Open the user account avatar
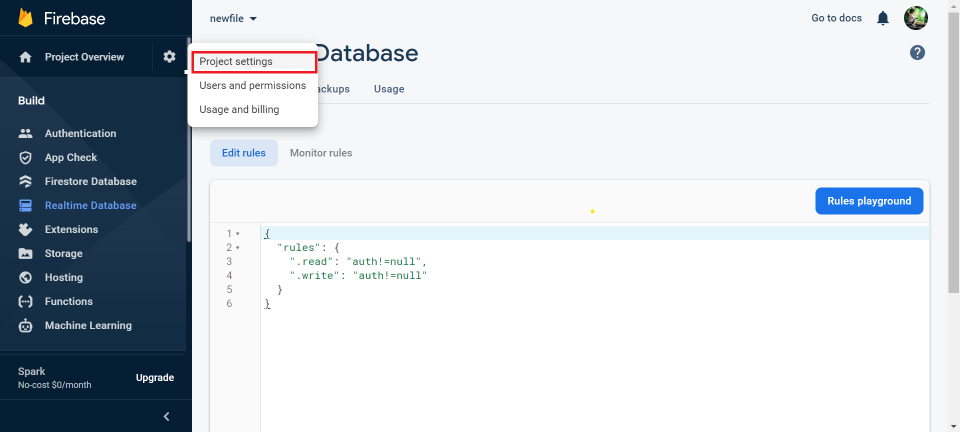 [x=916, y=18]
